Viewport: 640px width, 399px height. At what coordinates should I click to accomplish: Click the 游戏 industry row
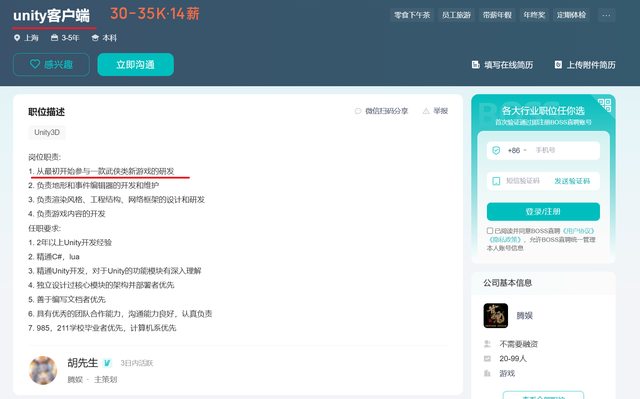pyautogui.click(x=507, y=373)
